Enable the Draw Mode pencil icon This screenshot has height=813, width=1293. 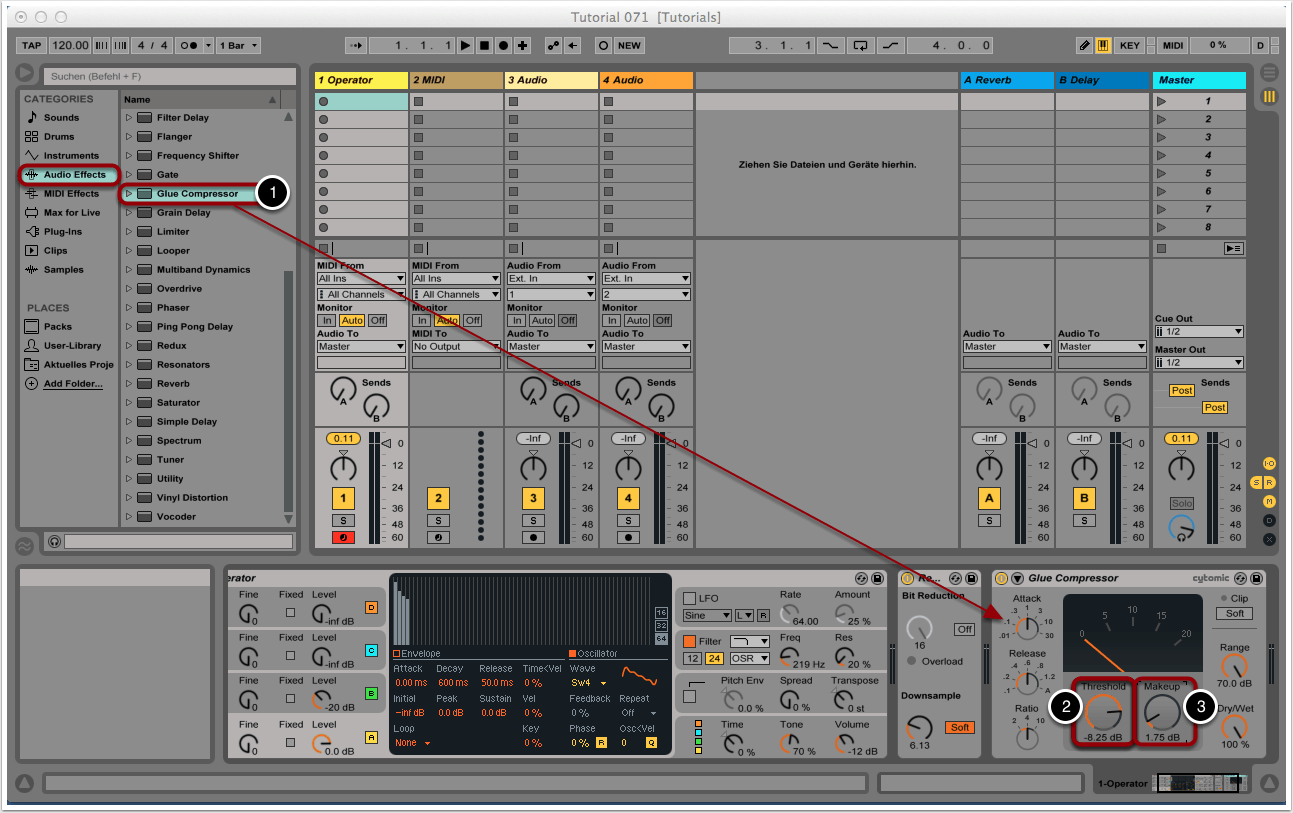pos(1085,46)
